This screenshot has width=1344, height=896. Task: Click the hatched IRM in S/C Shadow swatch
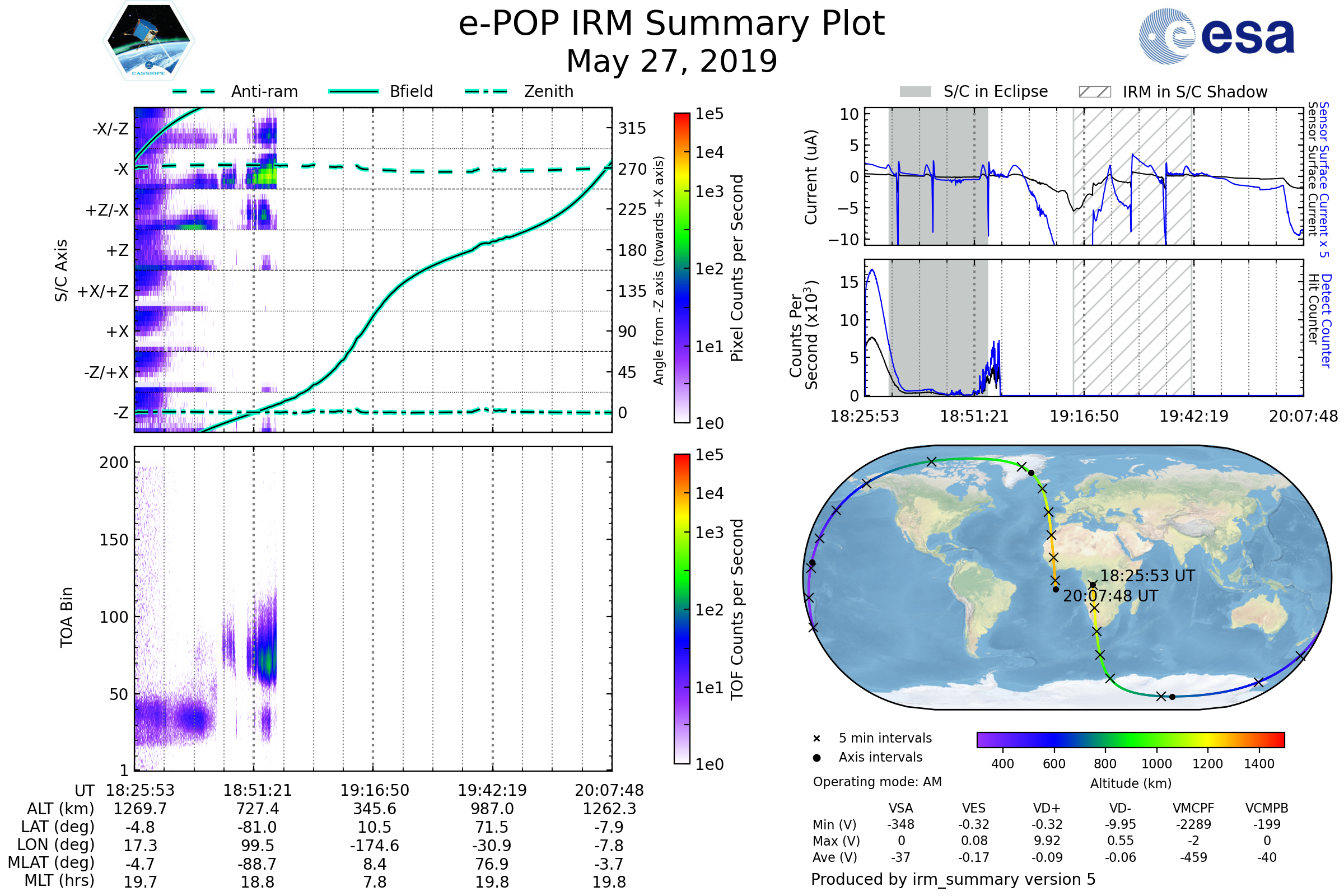point(1094,92)
